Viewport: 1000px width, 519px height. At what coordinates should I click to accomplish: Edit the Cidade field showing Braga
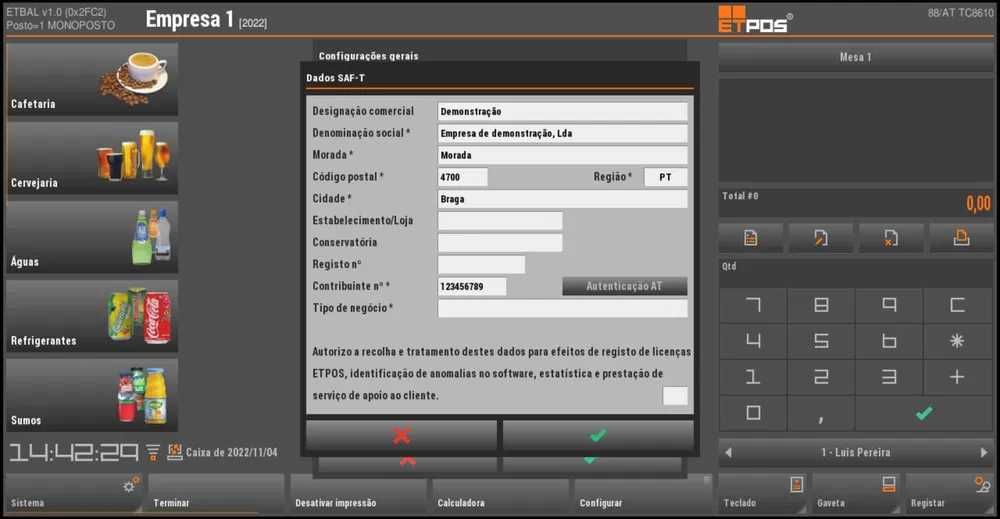(x=562, y=199)
